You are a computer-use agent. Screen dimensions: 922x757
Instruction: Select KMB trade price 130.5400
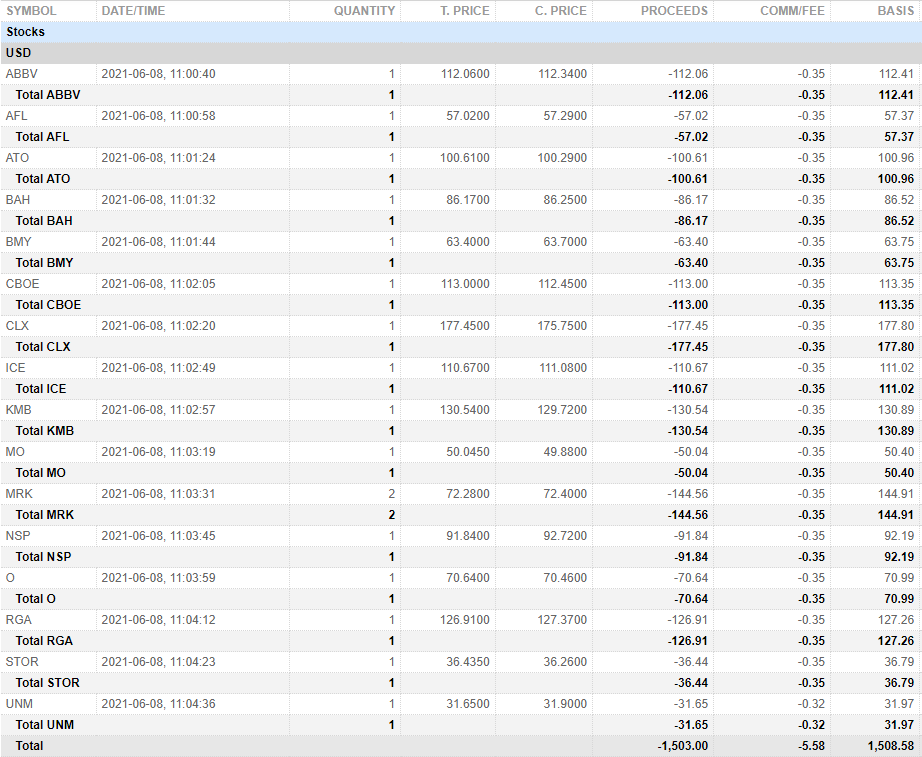click(x=465, y=410)
